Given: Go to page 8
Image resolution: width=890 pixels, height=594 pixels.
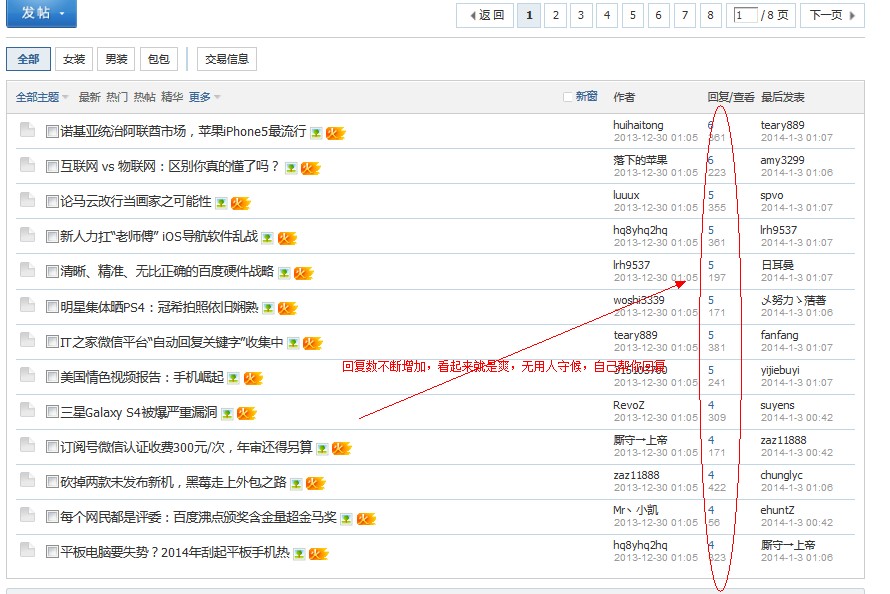Looking at the screenshot, I should pyautogui.click(x=710, y=15).
